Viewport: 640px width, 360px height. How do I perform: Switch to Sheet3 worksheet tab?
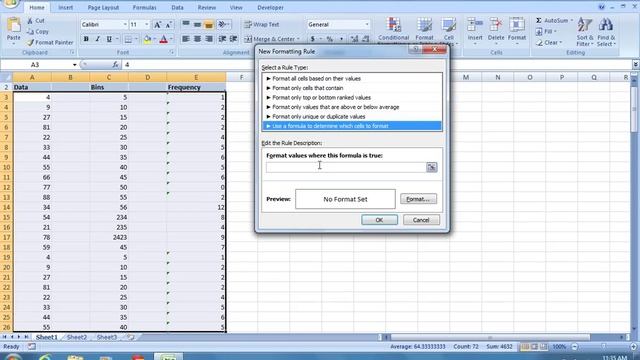(107, 337)
